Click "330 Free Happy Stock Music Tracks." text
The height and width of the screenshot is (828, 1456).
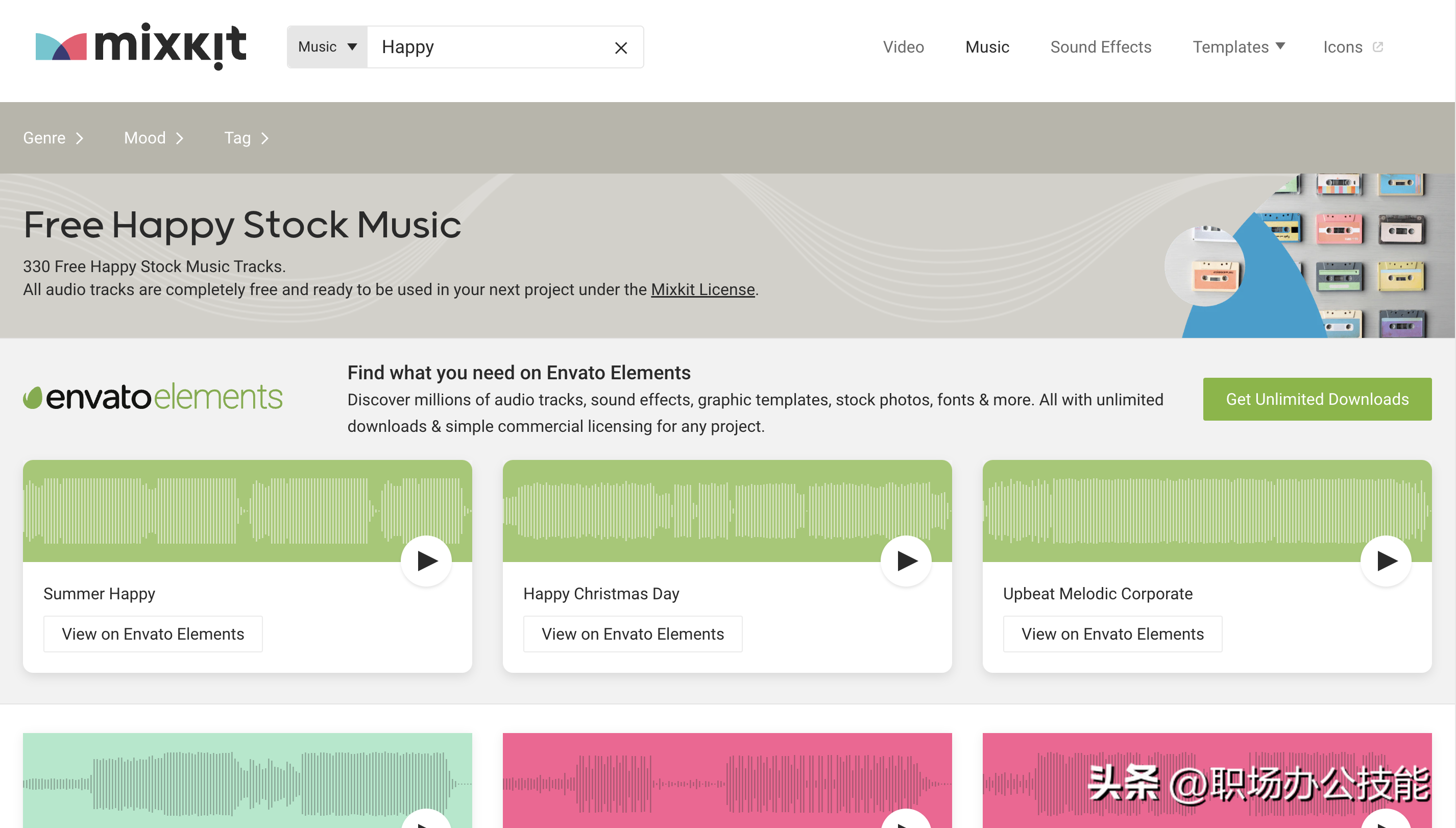tap(154, 266)
